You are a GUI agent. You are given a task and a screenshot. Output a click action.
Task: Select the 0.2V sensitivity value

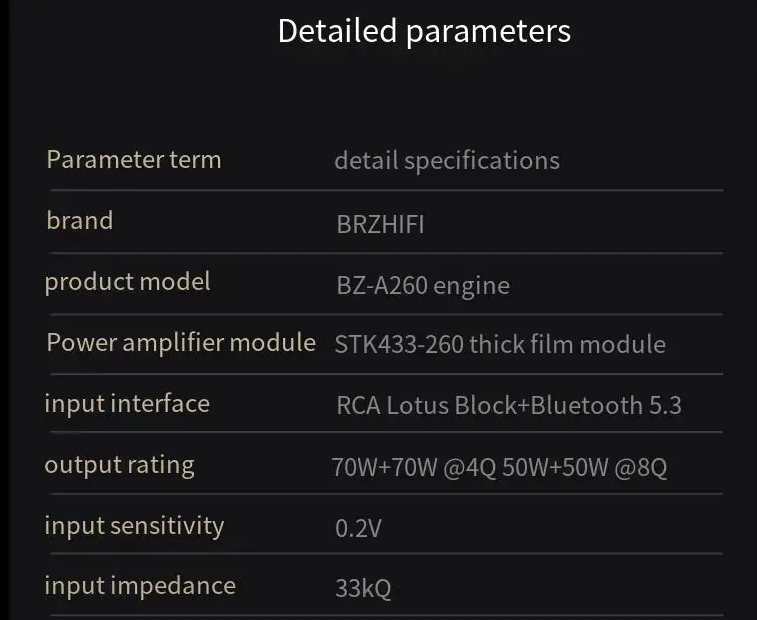tap(358, 528)
